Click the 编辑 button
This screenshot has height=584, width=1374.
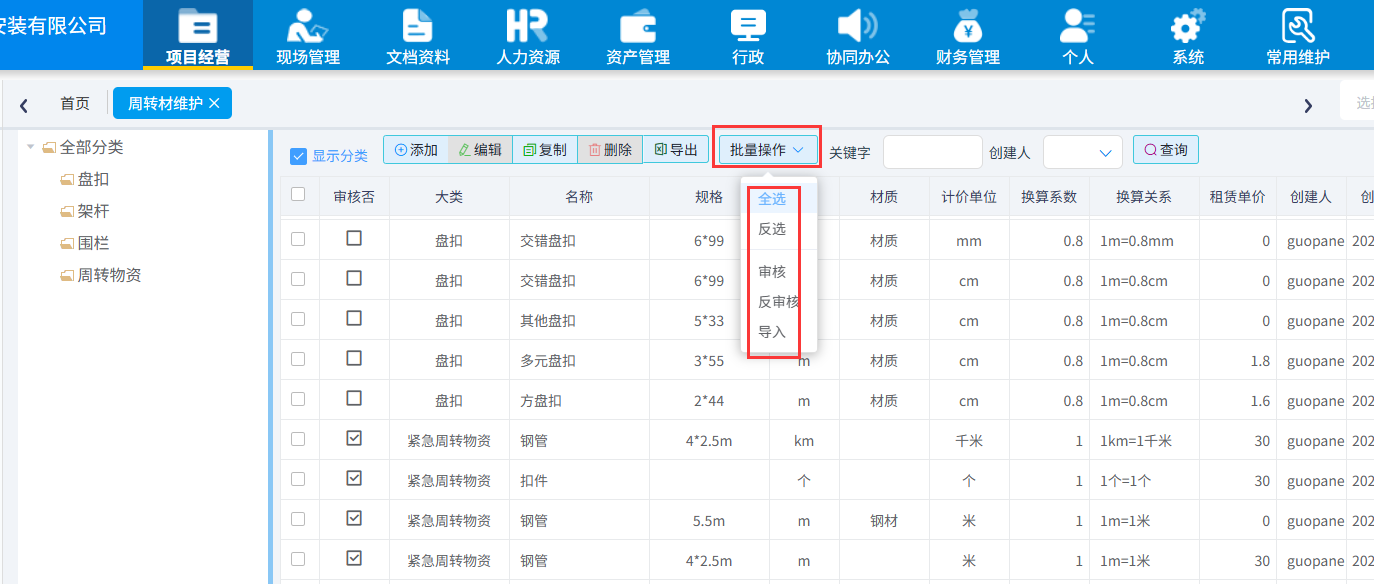tap(480, 150)
